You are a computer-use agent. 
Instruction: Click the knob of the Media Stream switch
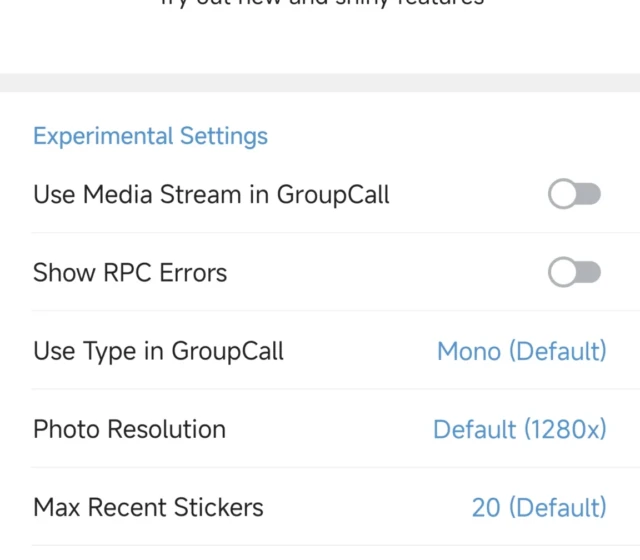(x=563, y=195)
